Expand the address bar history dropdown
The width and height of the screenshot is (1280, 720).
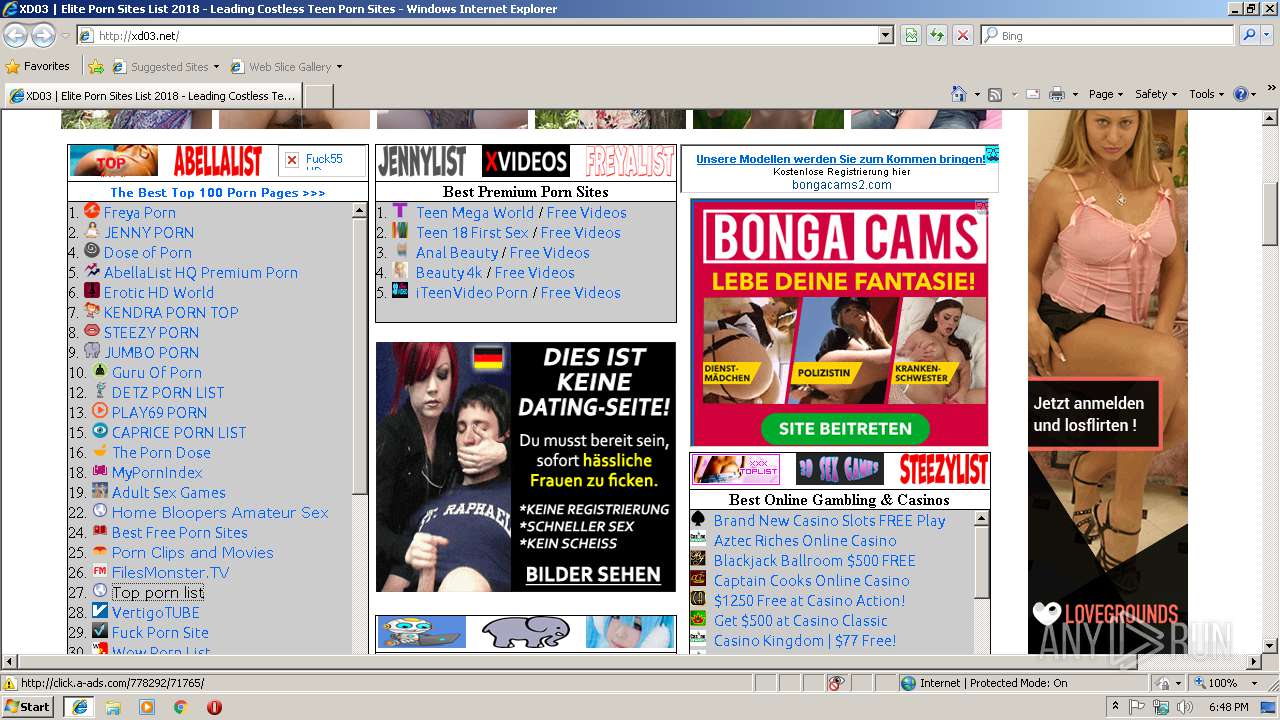(x=886, y=35)
